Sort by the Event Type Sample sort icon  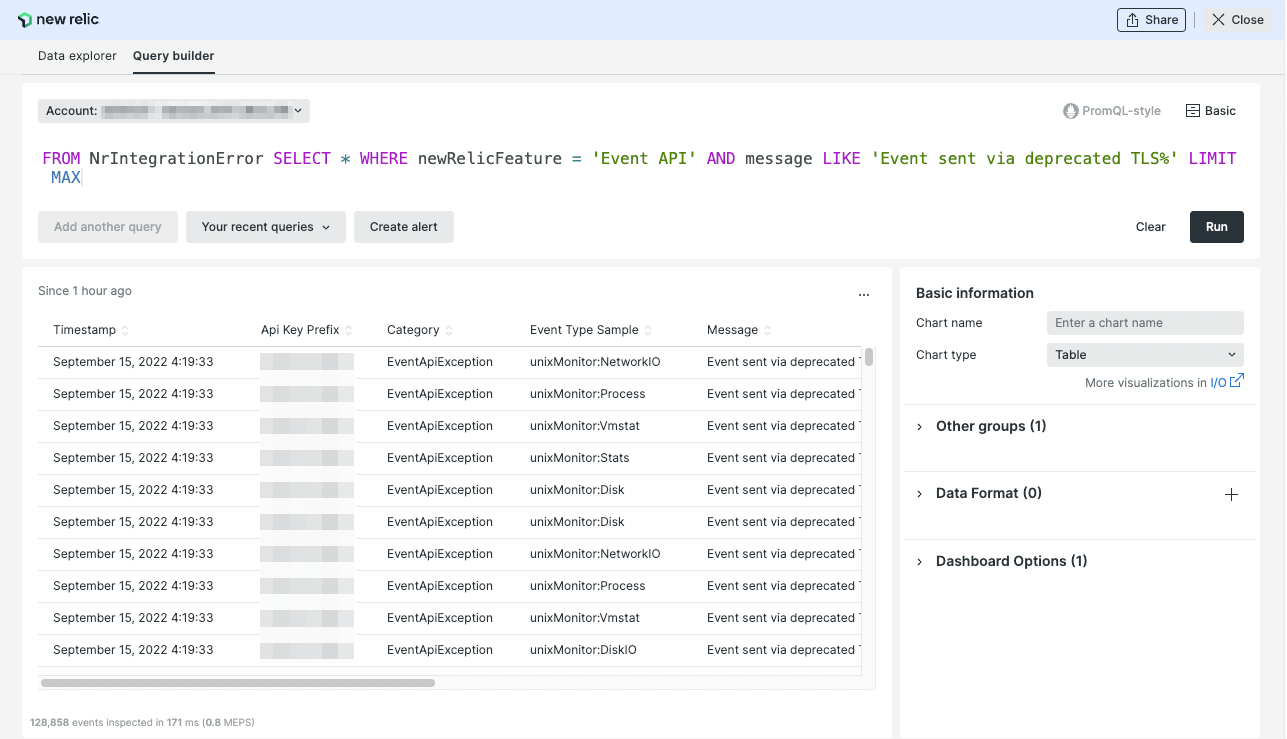[648, 331]
